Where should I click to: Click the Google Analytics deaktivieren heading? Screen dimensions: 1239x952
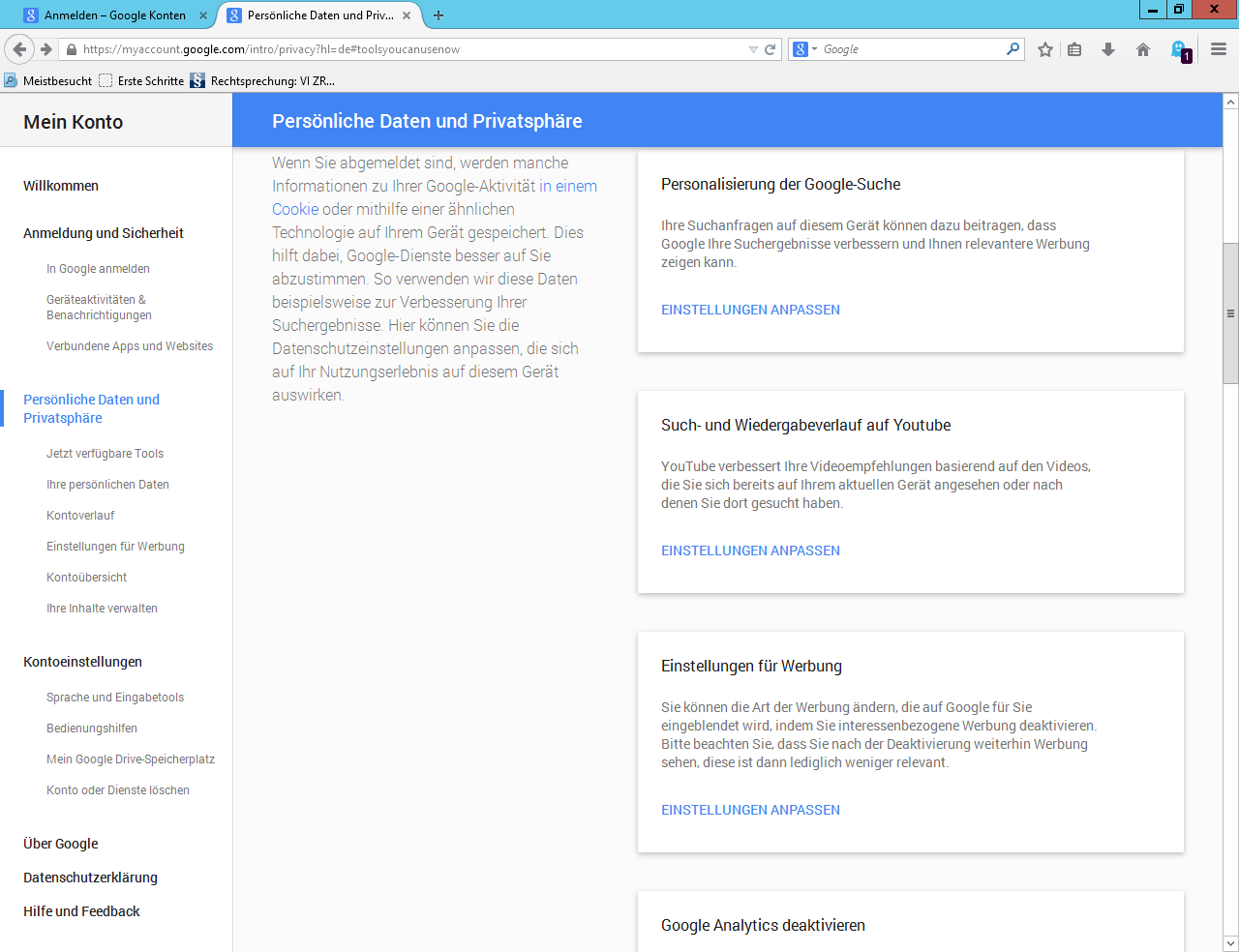coord(763,925)
